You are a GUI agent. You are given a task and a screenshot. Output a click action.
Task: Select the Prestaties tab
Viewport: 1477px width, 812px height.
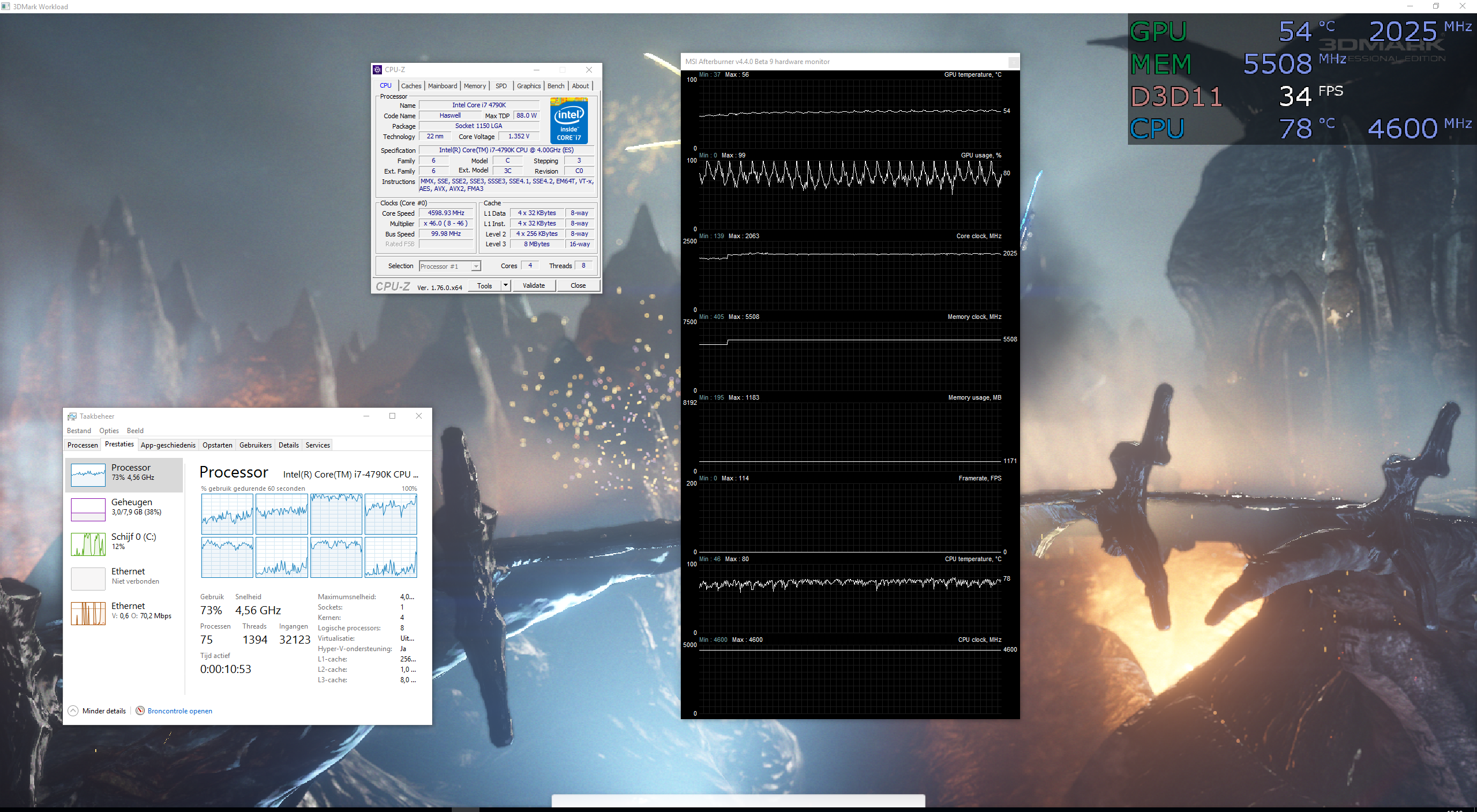click(119, 444)
